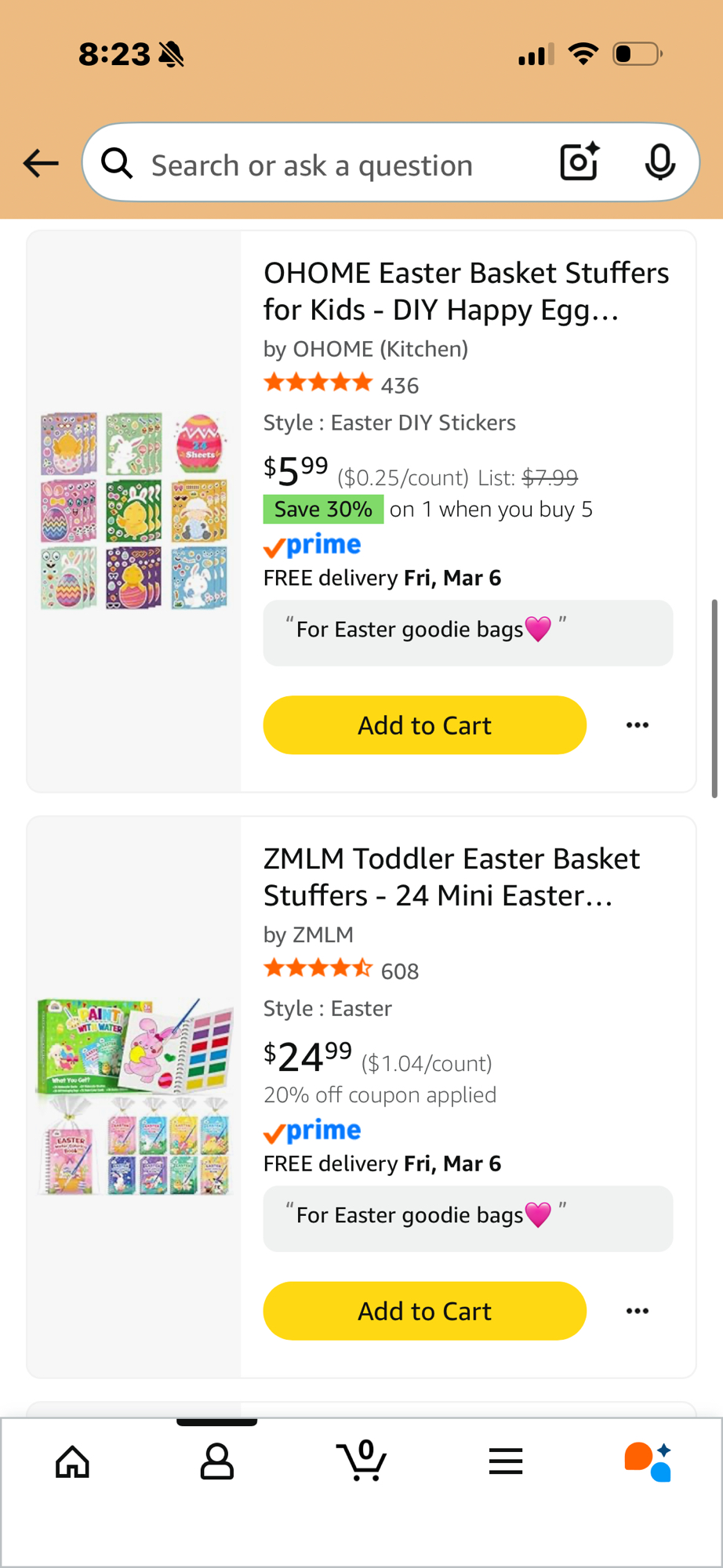Add ZMLM Toddler Easter item to cart
Screen dimensions: 723x1568
(424, 1311)
